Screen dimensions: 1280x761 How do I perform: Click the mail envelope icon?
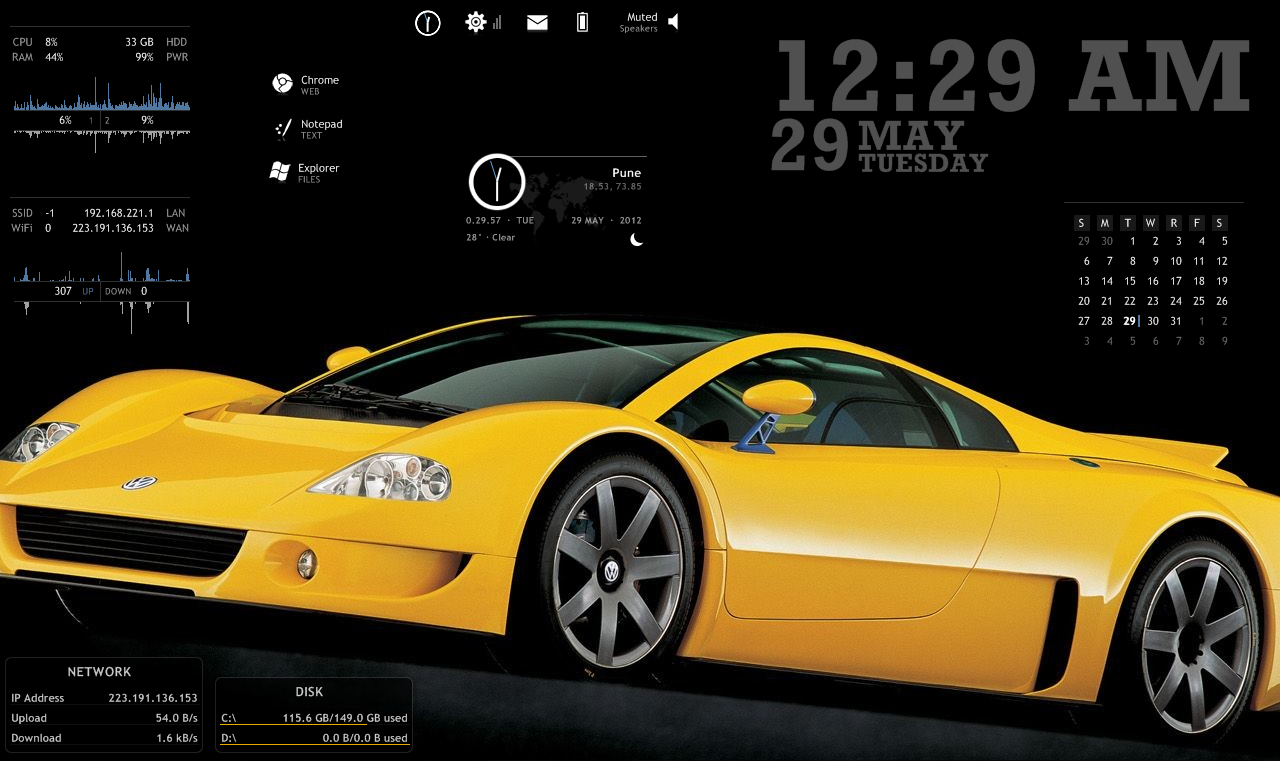pos(536,21)
